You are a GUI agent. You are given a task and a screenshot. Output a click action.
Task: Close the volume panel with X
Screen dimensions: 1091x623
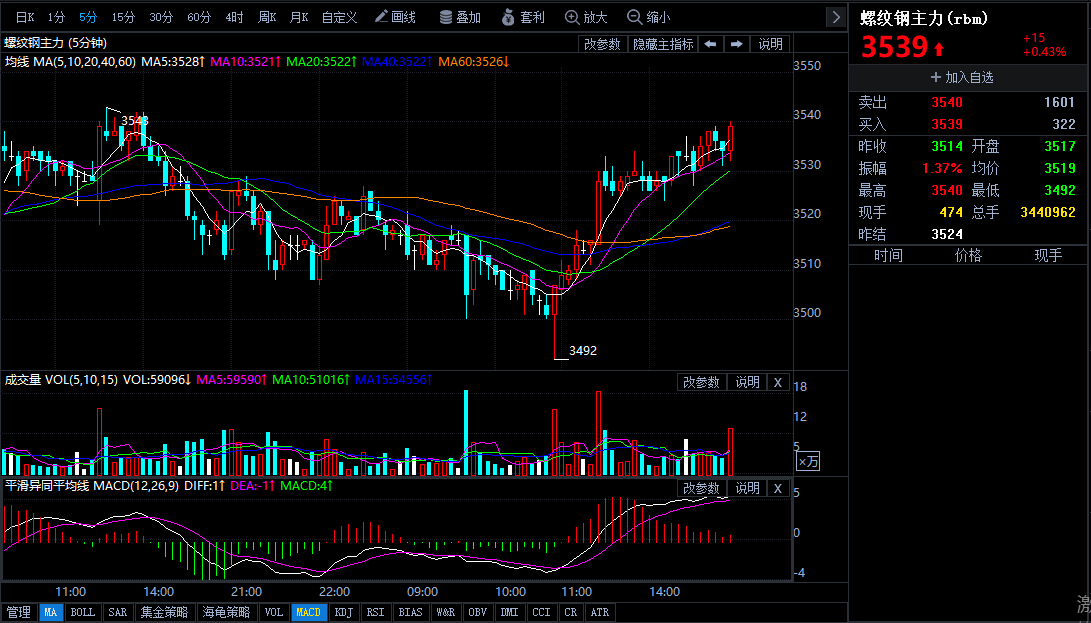(778, 382)
